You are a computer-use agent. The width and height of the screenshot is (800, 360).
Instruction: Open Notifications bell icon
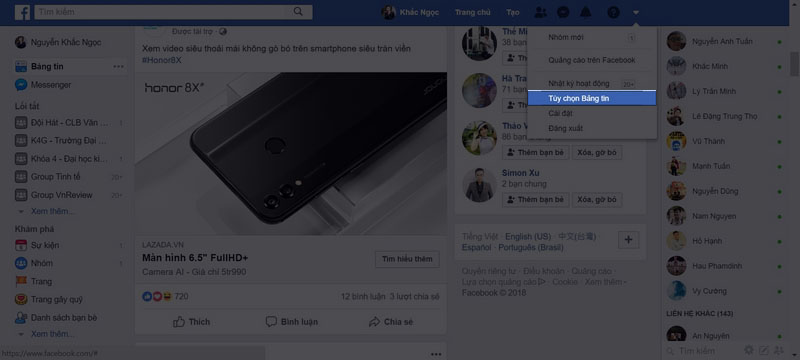pos(586,12)
